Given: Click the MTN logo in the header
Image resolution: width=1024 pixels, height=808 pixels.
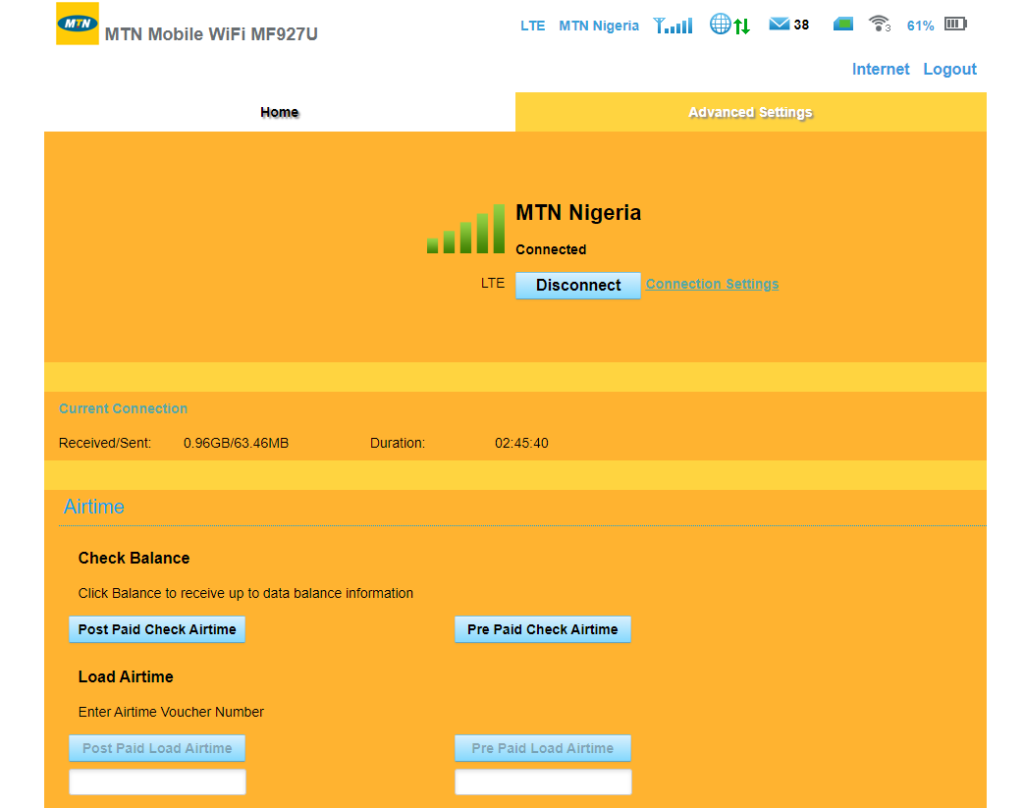Looking at the screenshot, I should (x=77, y=24).
